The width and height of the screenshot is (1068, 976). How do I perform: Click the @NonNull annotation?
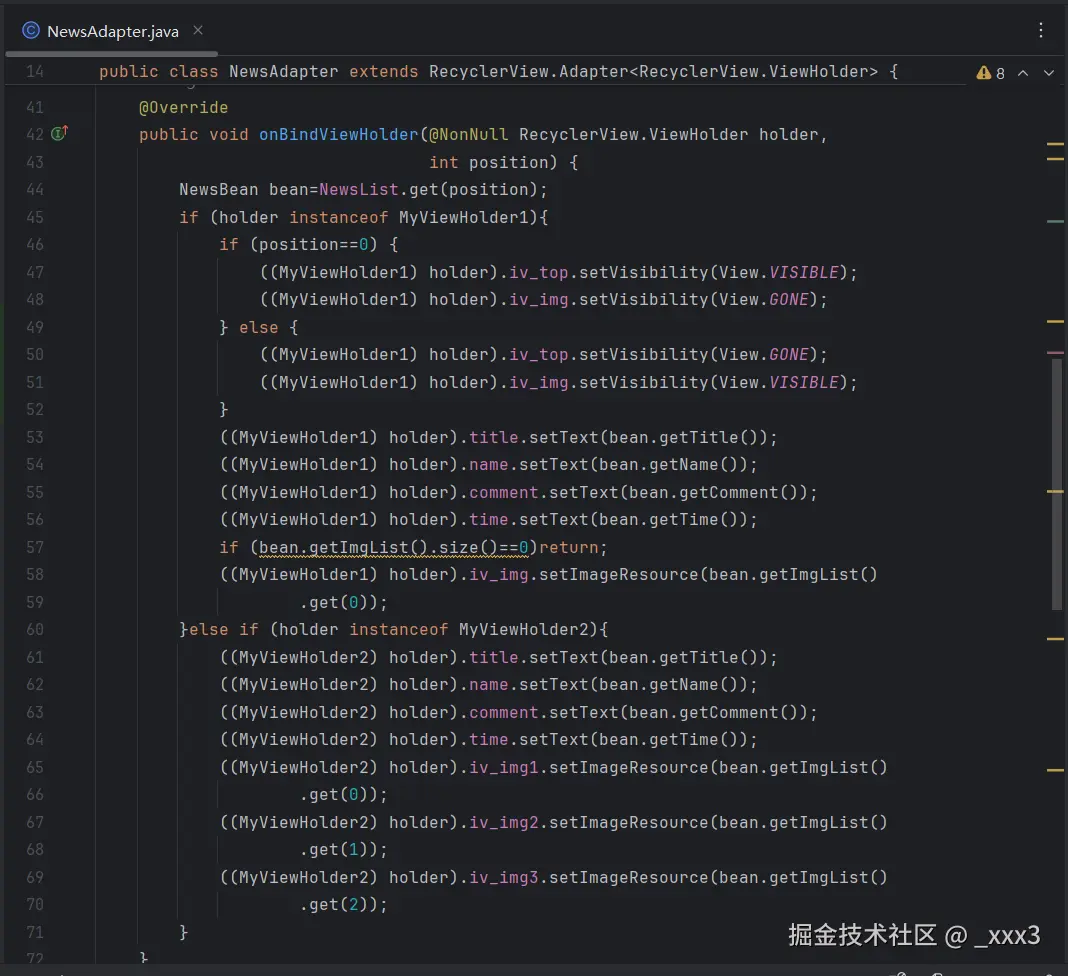click(468, 135)
